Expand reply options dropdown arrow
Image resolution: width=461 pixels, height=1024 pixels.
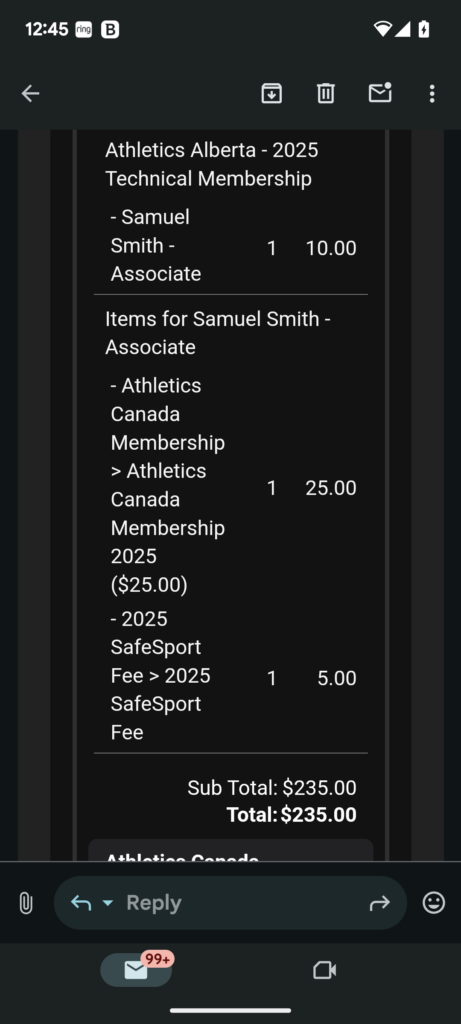click(x=108, y=903)
